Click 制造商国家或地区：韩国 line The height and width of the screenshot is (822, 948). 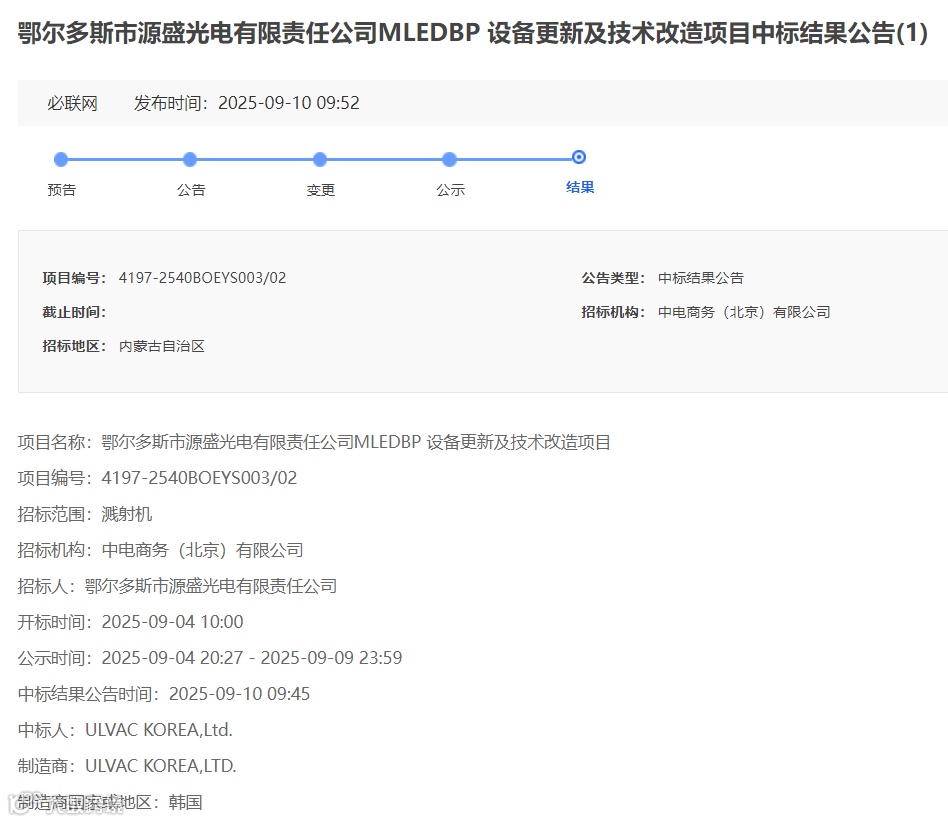(110, 802)
